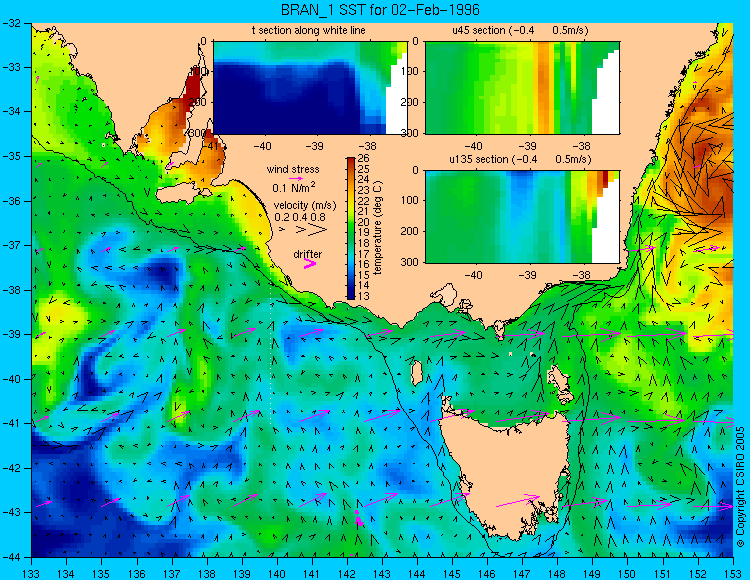
Task: Click longitude tick label '153'
Action: pyautogui.click(x=733, y=573)
